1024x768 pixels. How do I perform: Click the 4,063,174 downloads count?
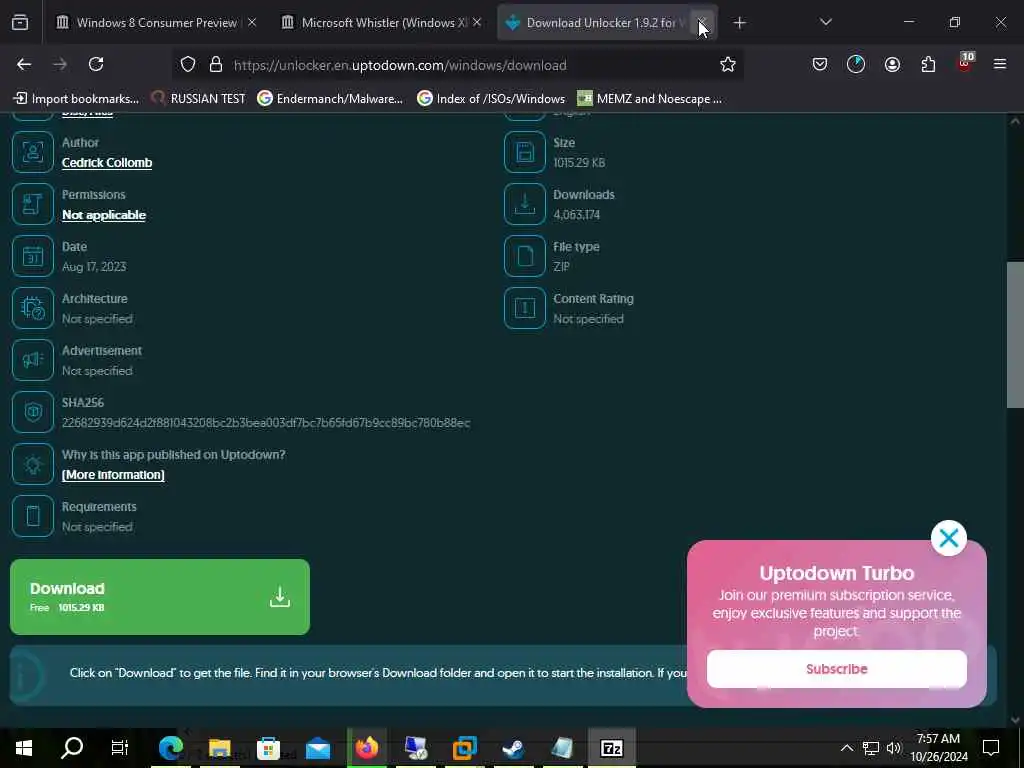[576, 215]
